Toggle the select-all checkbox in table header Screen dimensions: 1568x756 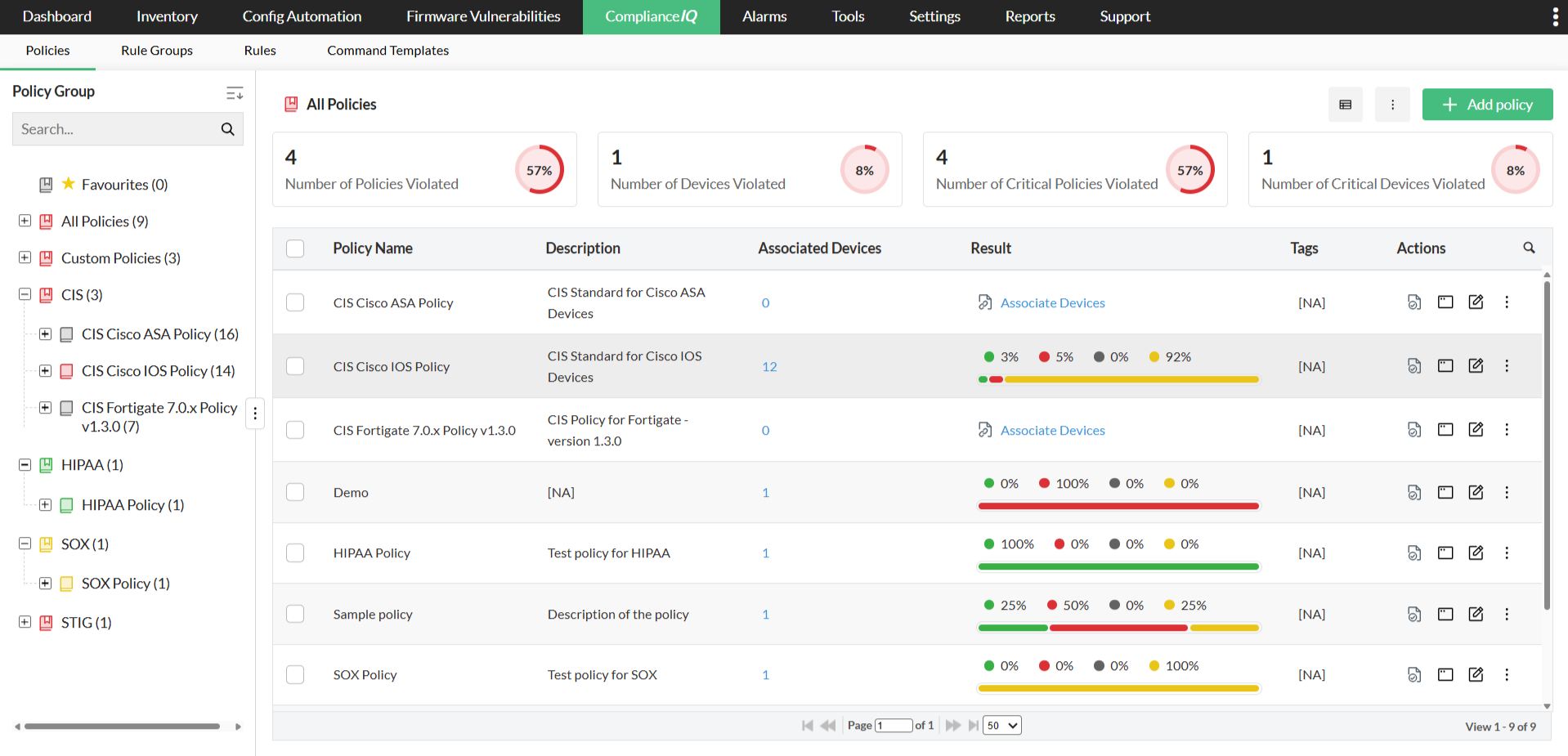(295, 248)
